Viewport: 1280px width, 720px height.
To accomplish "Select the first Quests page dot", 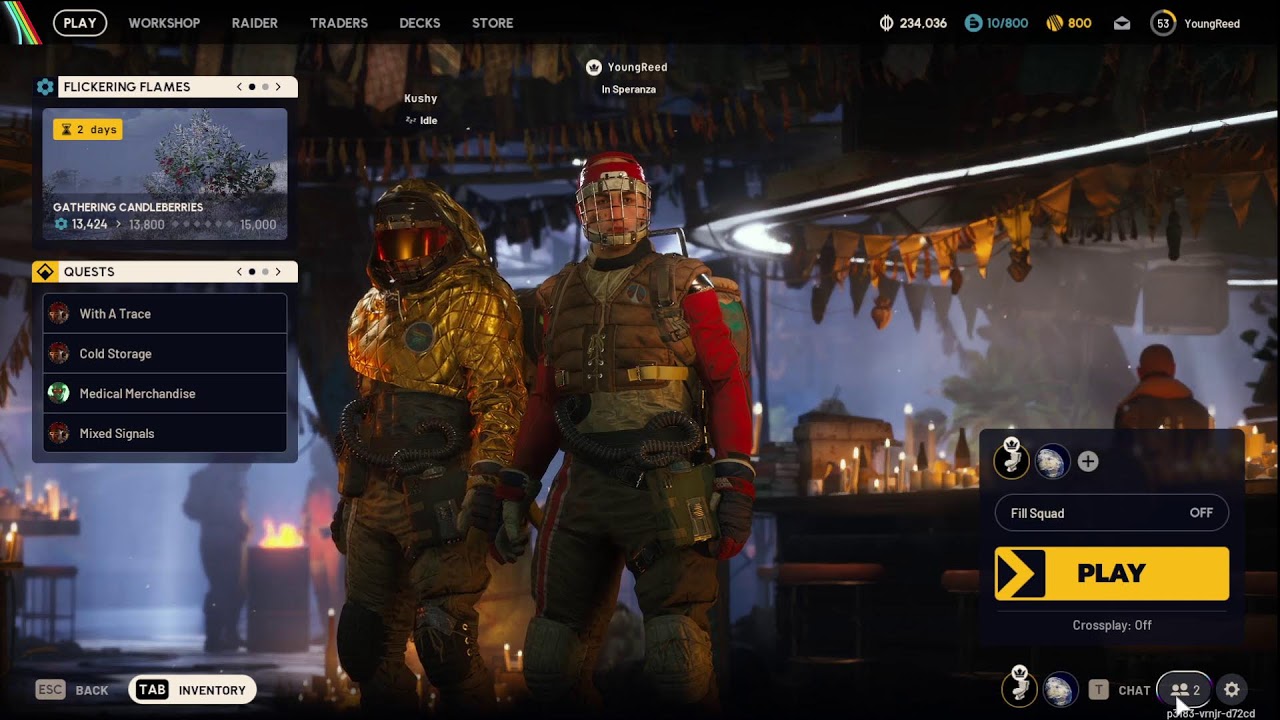I will click(x=252, y=272).
